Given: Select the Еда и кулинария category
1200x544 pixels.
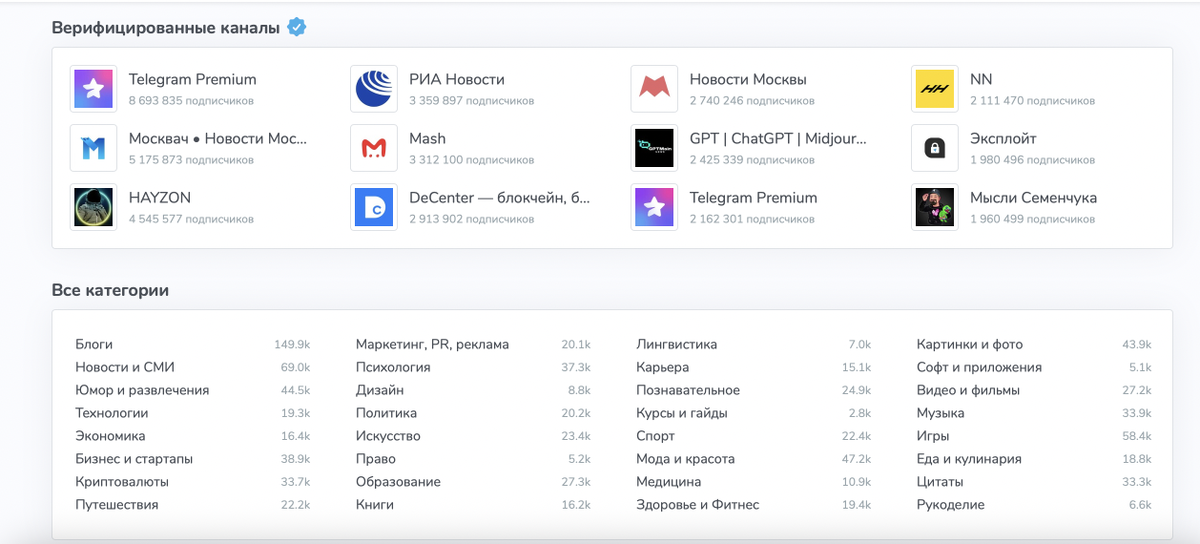Looking at the screenshot, I should point(969,459).
